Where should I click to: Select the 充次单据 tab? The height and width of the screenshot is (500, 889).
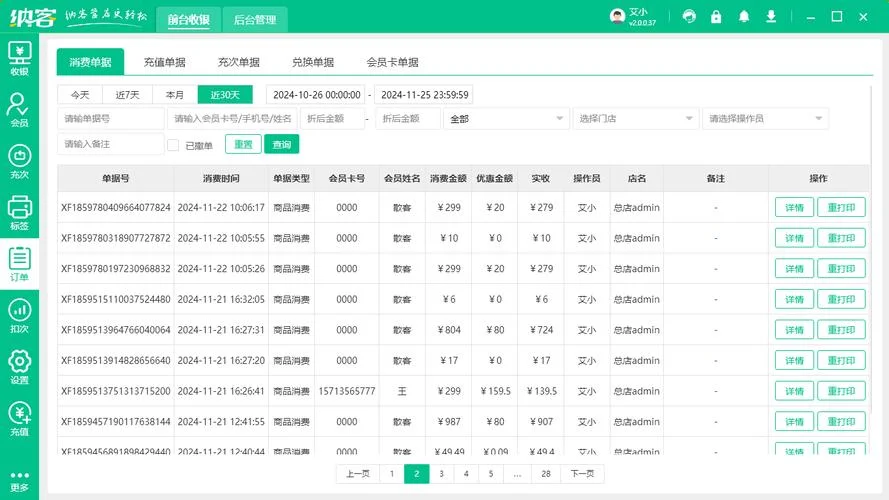(x=239, y=62)
